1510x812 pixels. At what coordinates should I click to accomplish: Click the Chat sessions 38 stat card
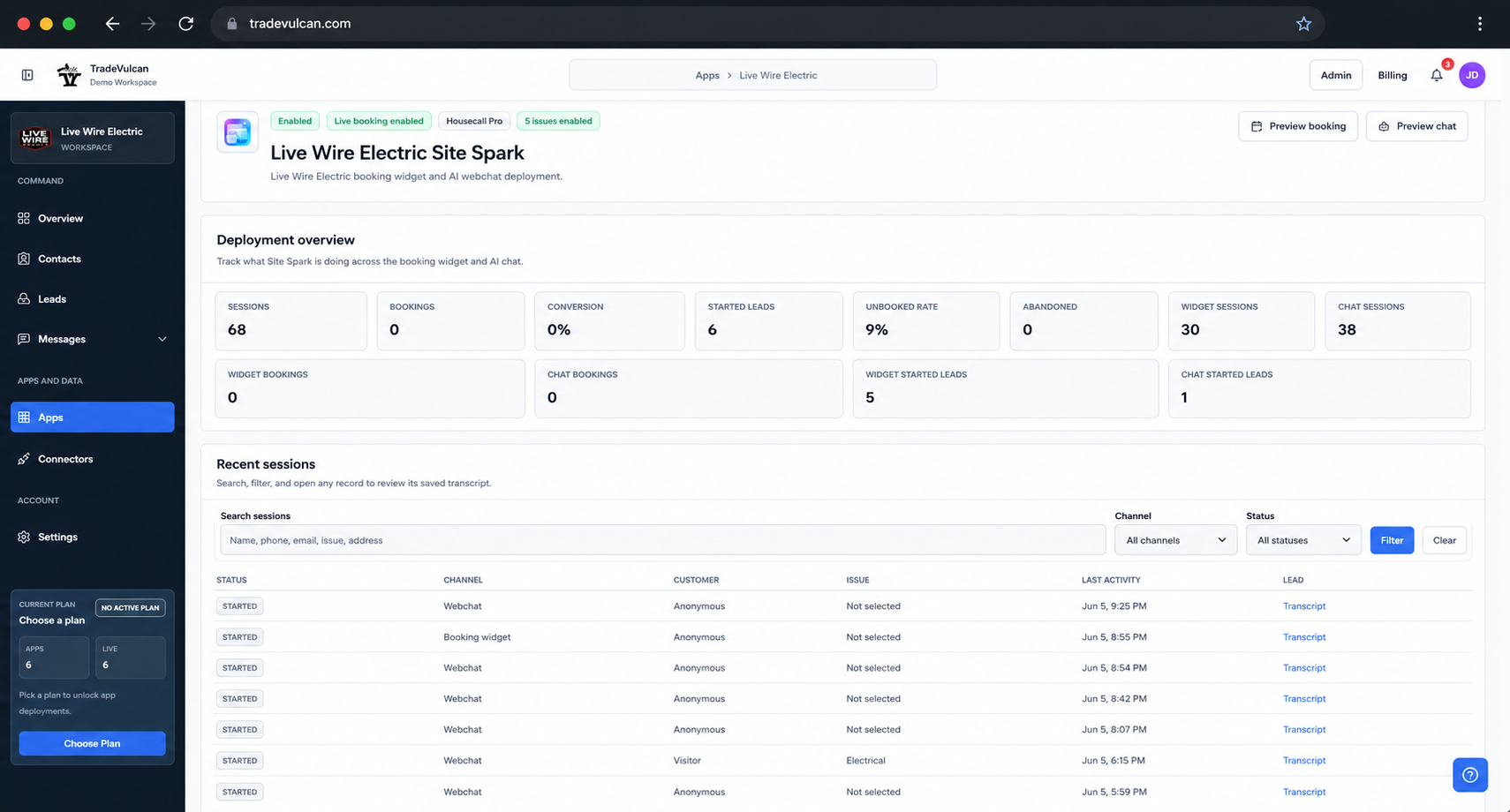point(1398,321)
